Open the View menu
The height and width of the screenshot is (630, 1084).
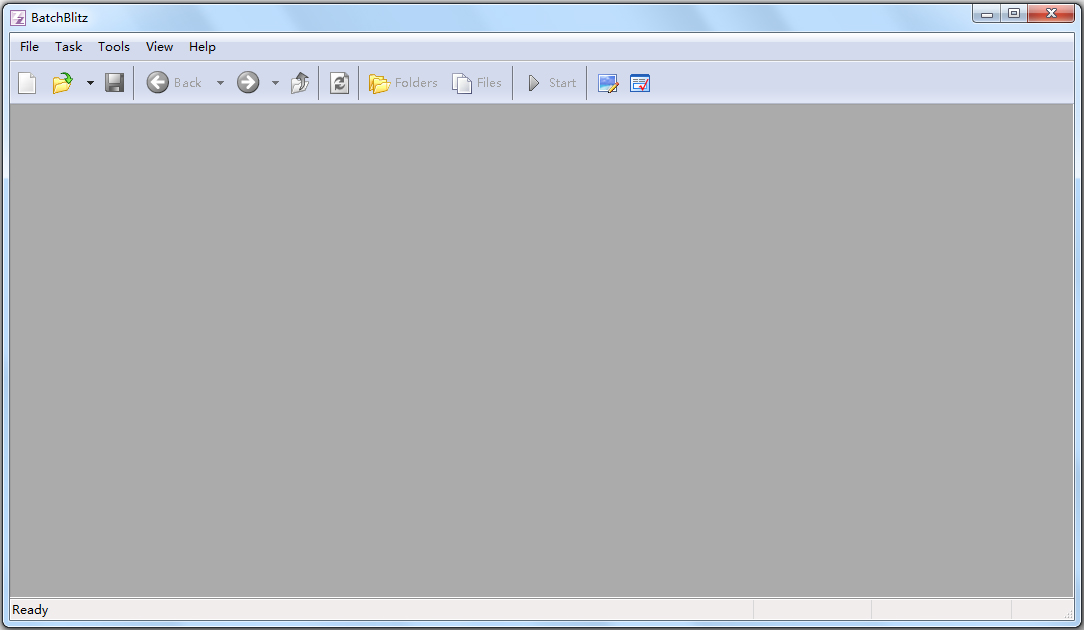pos(159,46)
